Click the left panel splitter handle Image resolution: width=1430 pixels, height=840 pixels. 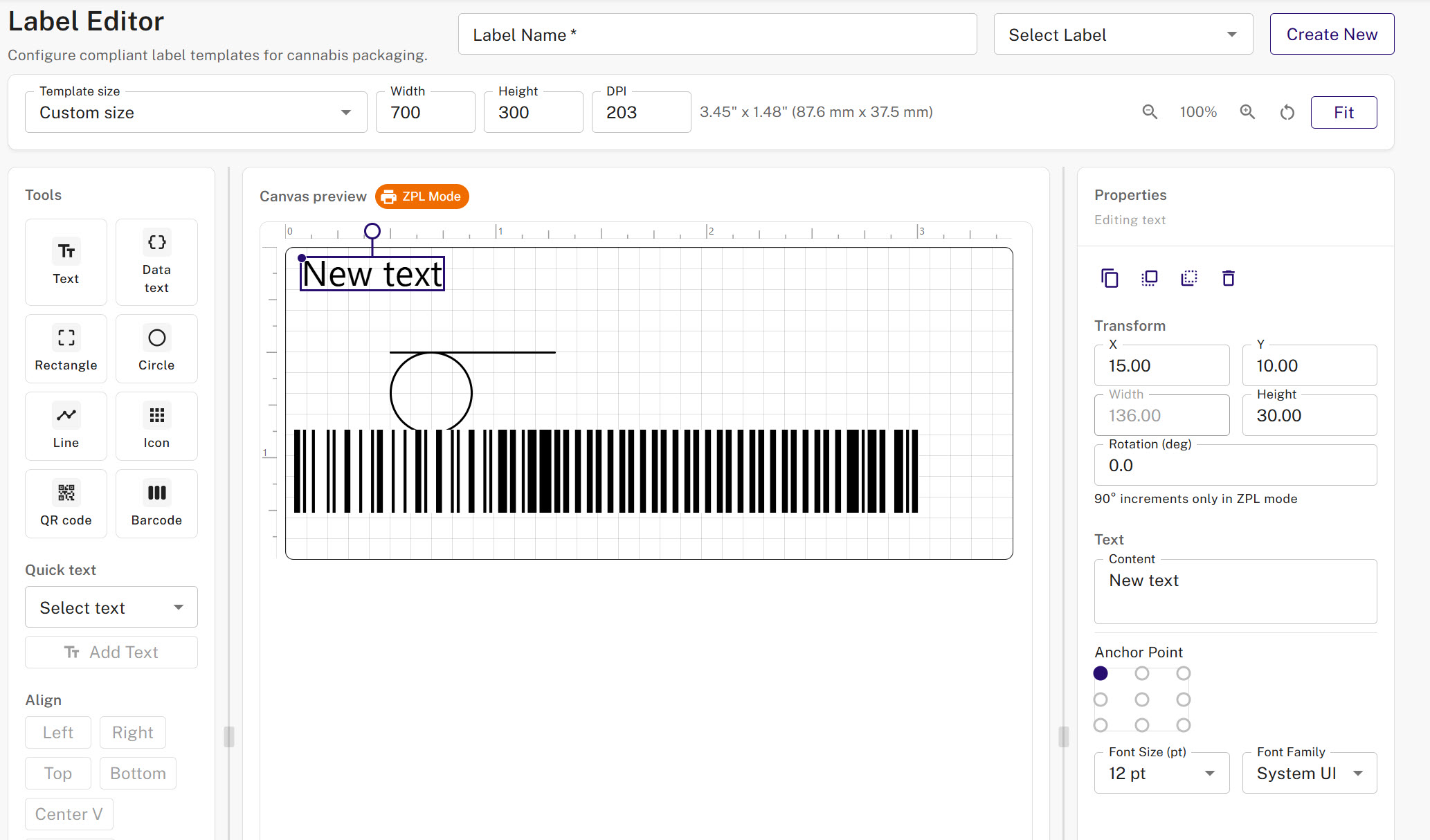point(229,737)
